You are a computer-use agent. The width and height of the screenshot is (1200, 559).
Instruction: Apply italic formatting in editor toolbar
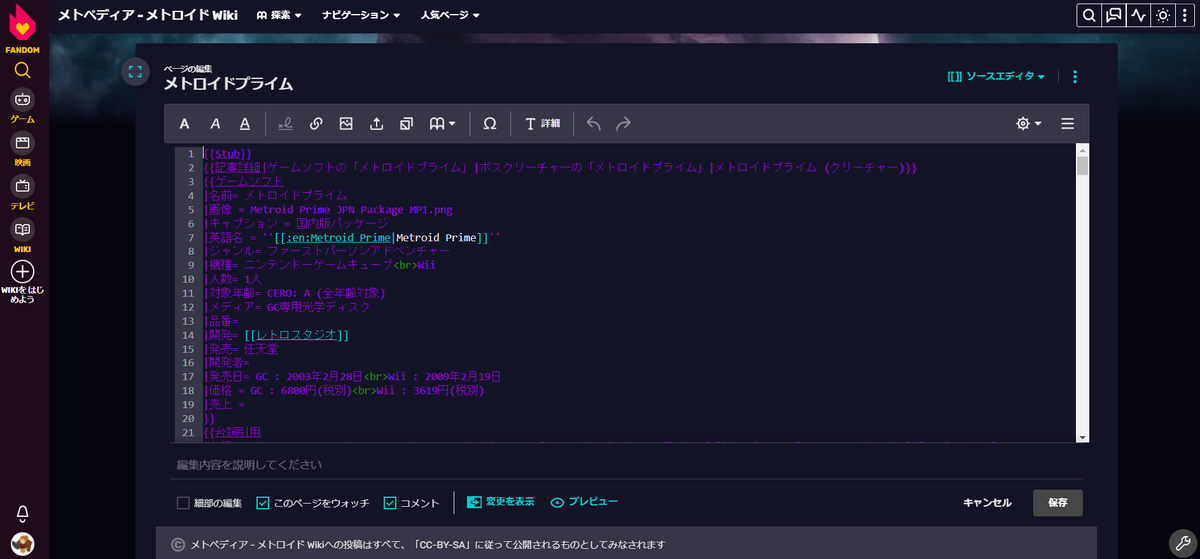(x=215, y=124)
